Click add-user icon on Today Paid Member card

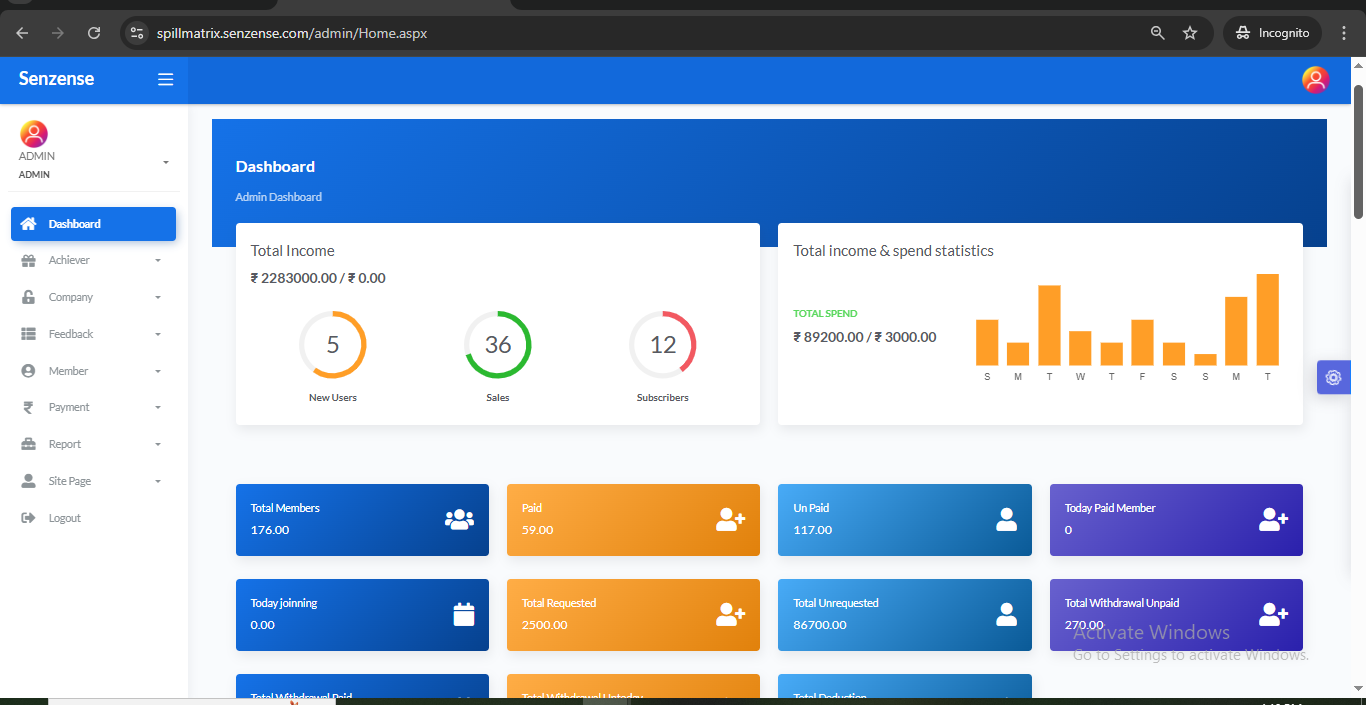pos(1273,519)
